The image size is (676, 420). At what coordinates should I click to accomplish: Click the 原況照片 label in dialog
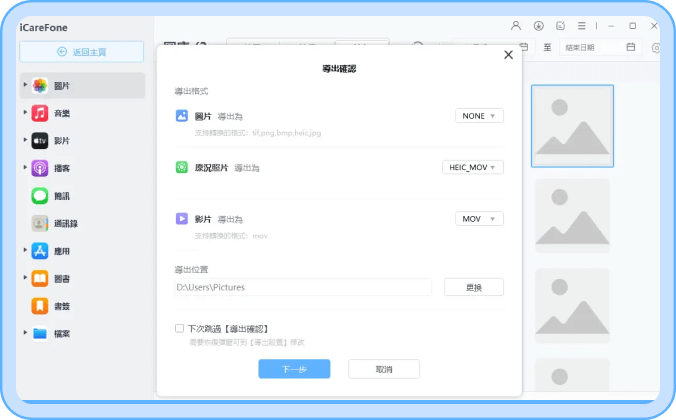(x=211, y=168)
